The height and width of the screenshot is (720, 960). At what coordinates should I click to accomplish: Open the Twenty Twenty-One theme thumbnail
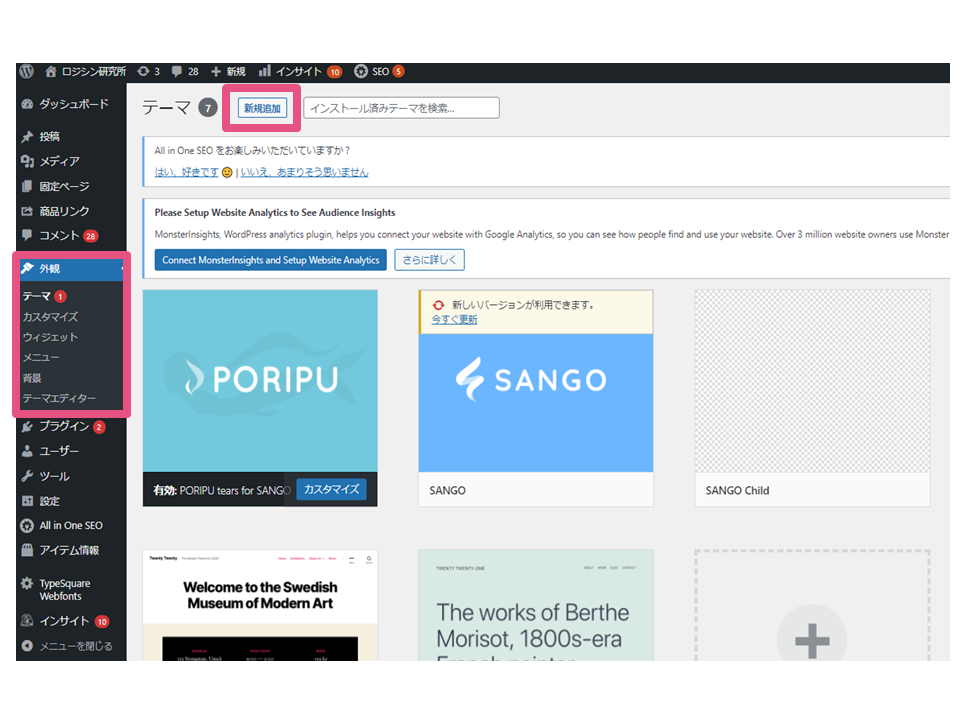point(536,605)
